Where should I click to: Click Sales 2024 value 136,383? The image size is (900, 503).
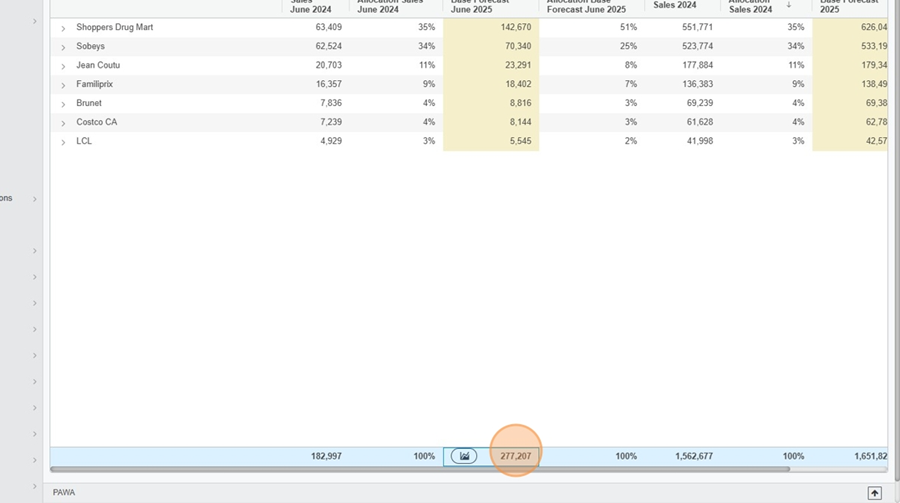pyautogui.click(x=697, y=84)
